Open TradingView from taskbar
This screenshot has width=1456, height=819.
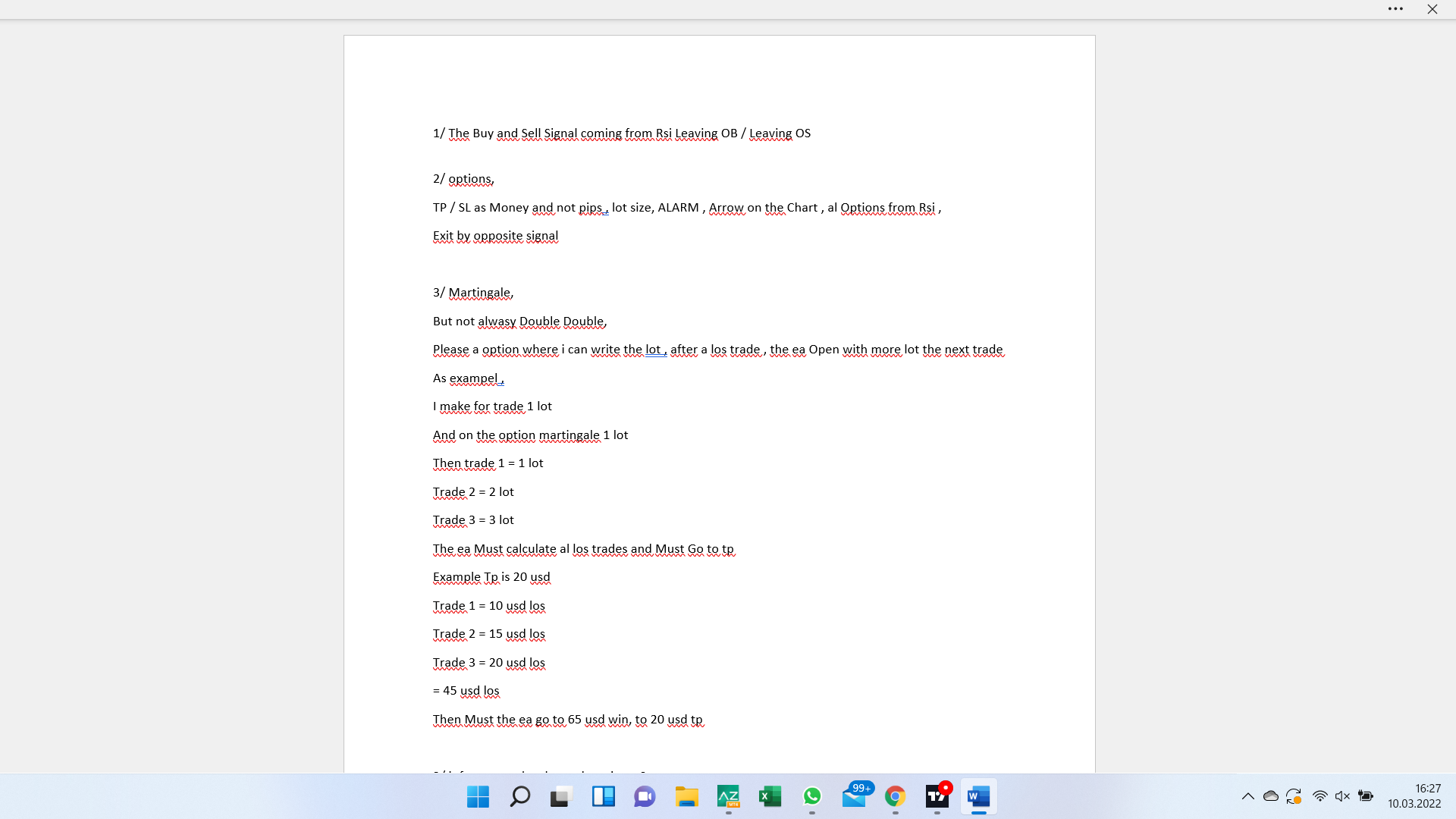[x=937, y=796]
